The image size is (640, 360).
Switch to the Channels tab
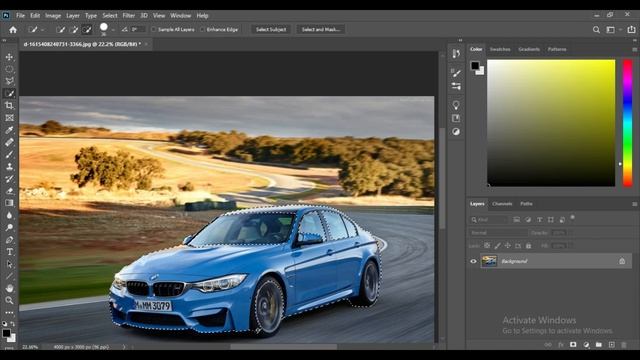click(502, 204)
